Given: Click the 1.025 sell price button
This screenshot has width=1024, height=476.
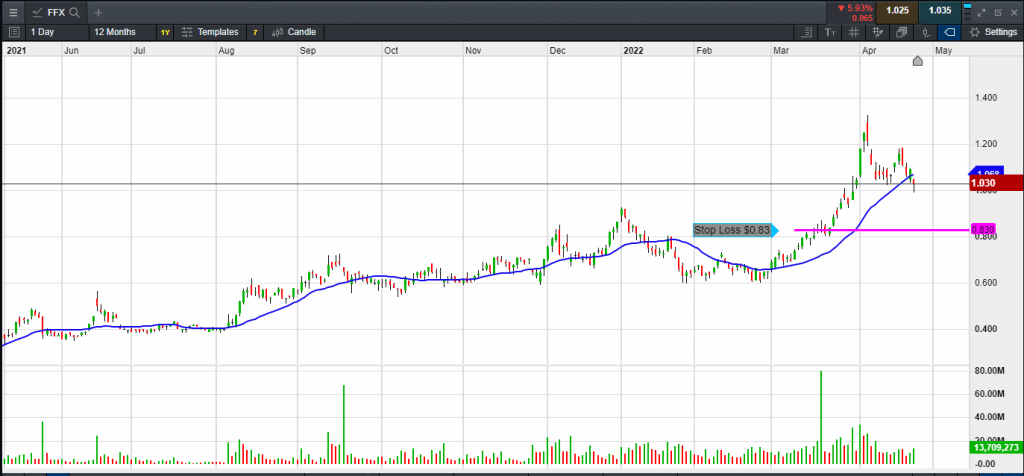Looking at the screenshot, I should click(897, 11).
